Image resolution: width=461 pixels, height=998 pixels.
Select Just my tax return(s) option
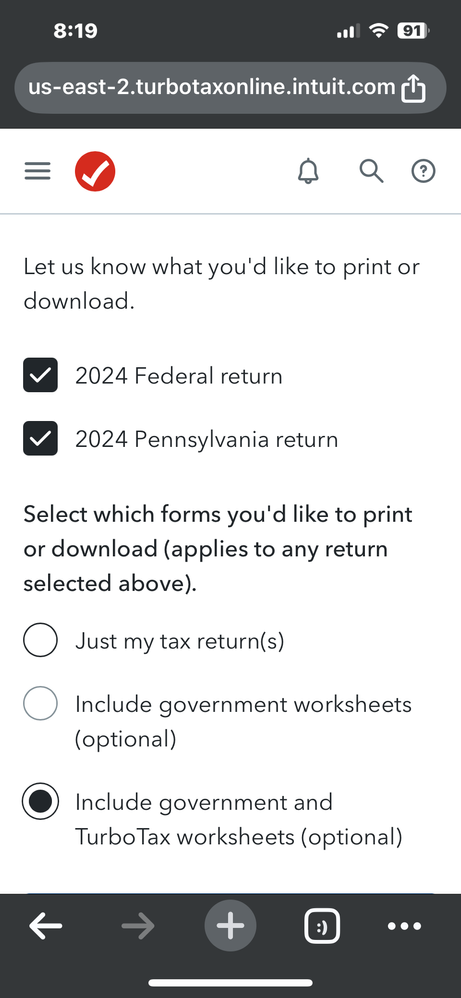pos(41,640)
